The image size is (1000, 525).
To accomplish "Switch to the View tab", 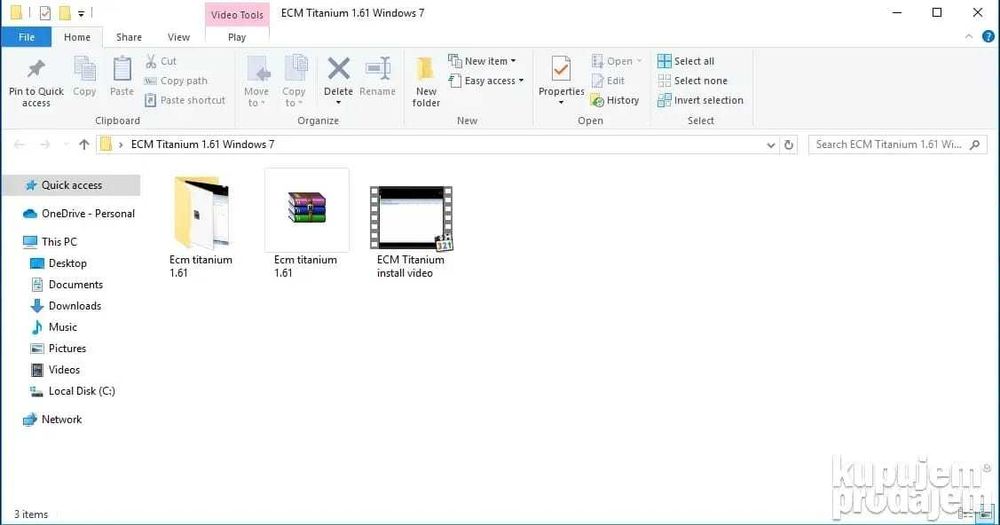I will tap(179, 37).
